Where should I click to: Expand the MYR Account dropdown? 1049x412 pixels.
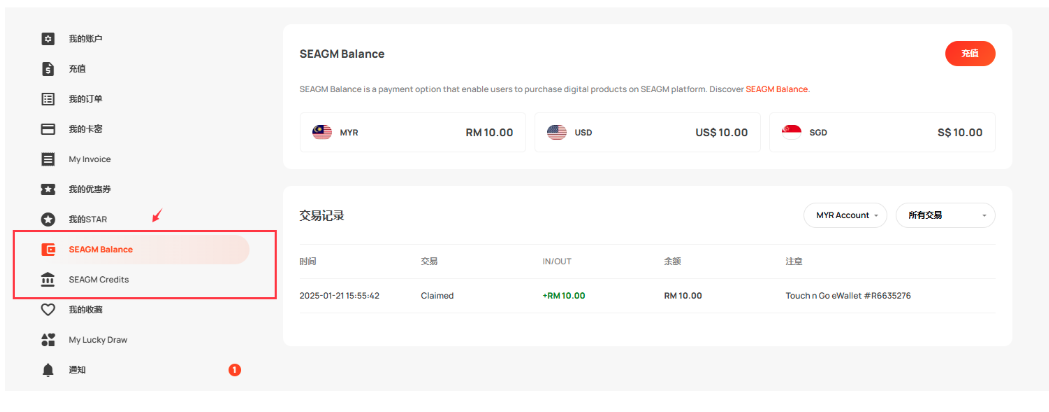(x=845, y=215)
